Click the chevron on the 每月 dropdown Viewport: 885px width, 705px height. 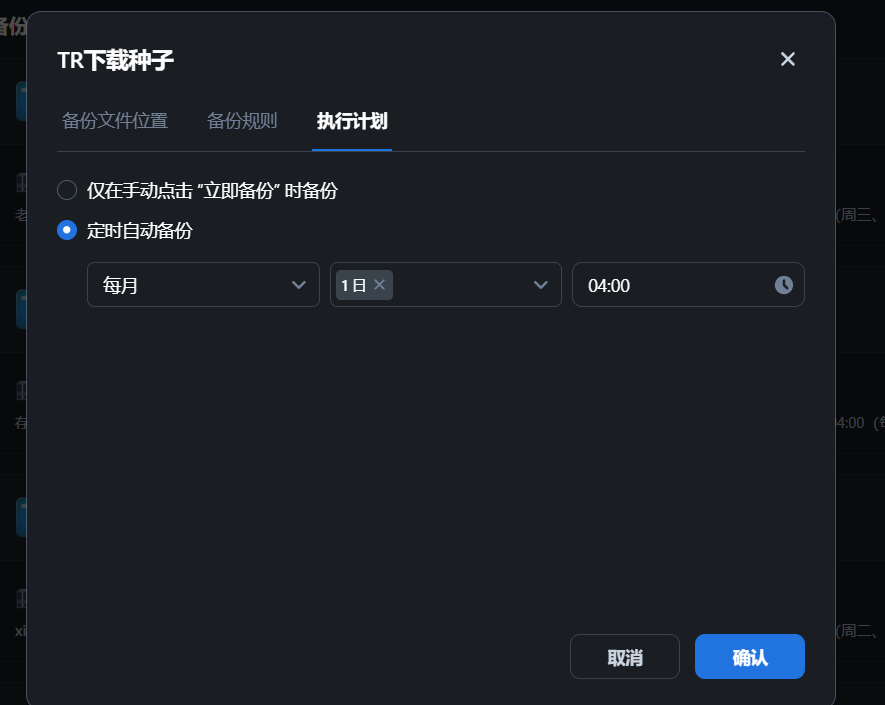pyautogui.click(x=299, y=285)
